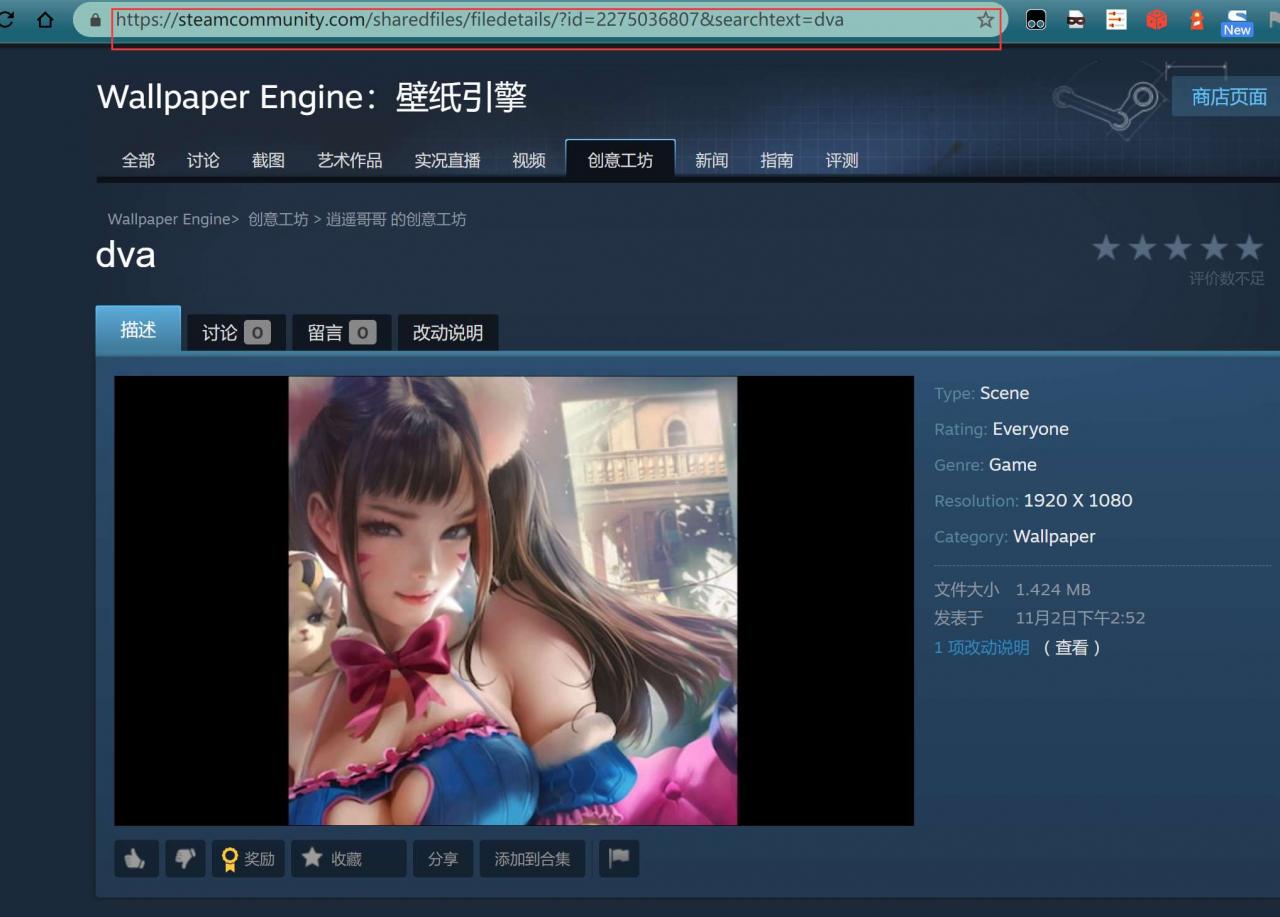Select the 截图 tab
Image resolution: width=1280 pixels, height=917 pixels.
[x=268, y=160]
